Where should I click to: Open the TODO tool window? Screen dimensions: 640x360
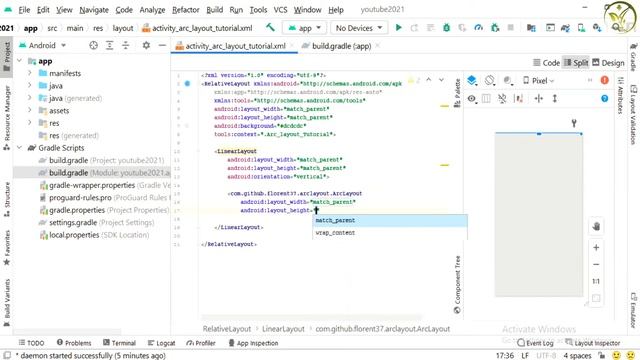coord(31,343)
